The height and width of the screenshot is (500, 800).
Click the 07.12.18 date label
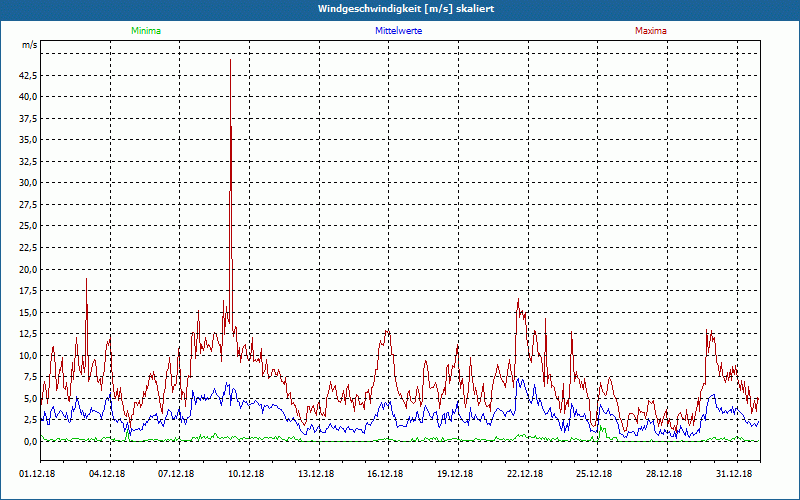pyautogui.click(x=176, y=474)
